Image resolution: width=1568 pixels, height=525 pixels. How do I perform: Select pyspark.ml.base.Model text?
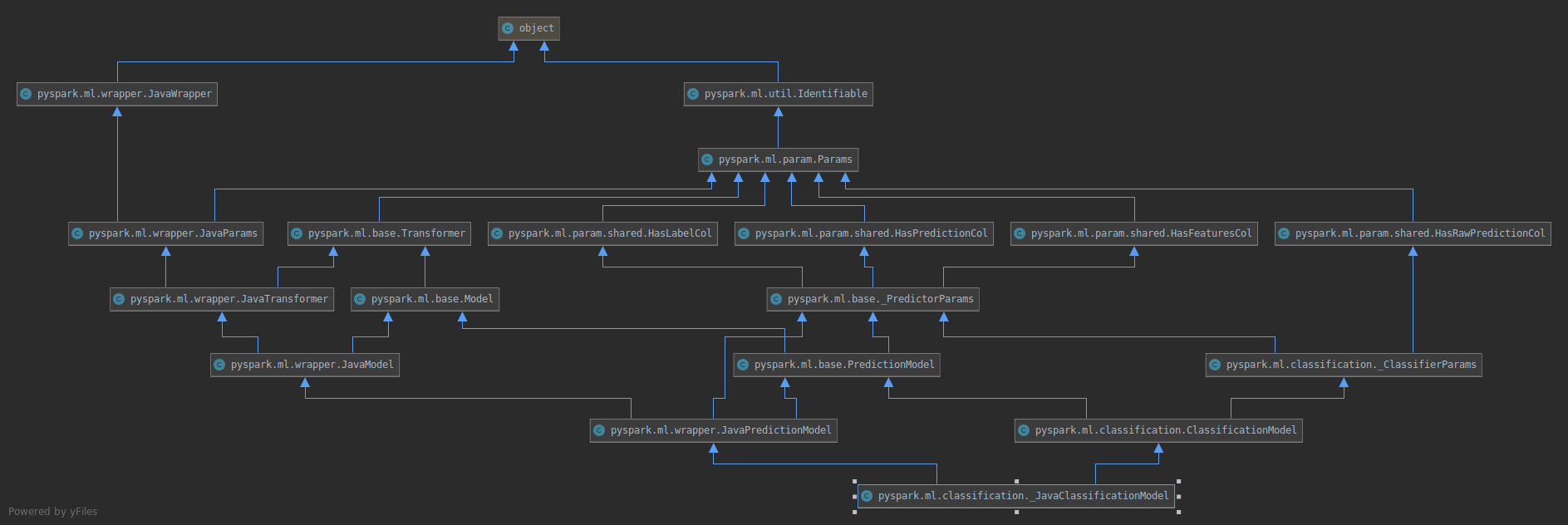(432, 299)
